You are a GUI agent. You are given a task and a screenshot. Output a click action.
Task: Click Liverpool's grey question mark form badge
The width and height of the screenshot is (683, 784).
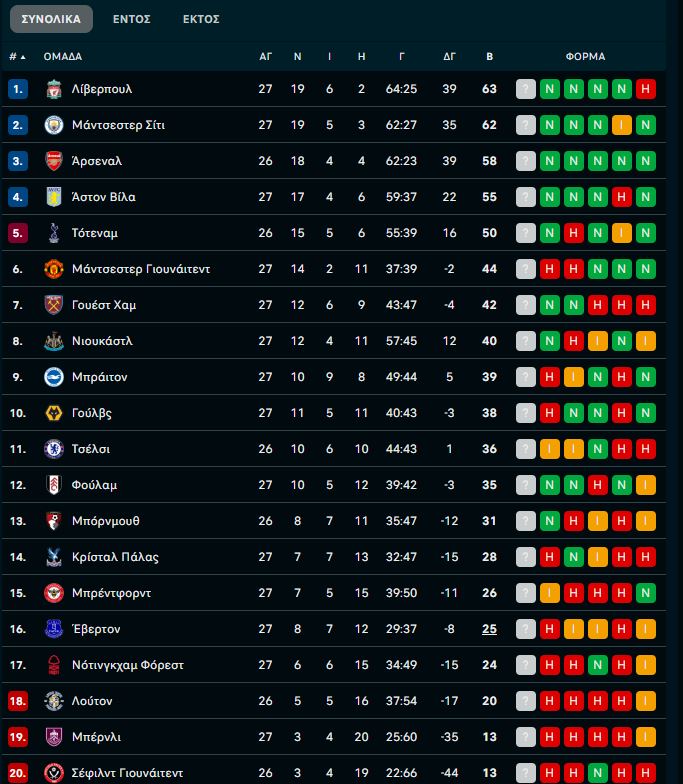(526, 89)
